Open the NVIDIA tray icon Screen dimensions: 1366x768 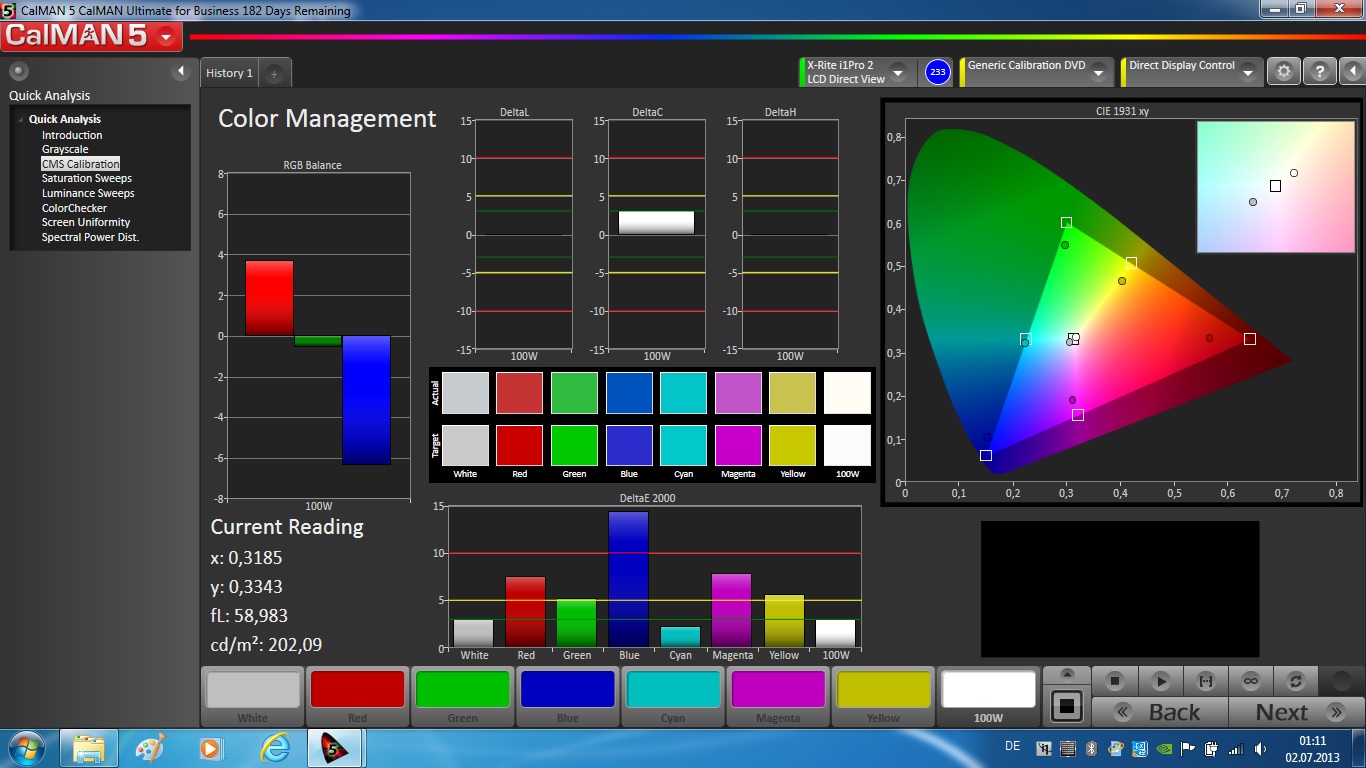point(1165,748)
